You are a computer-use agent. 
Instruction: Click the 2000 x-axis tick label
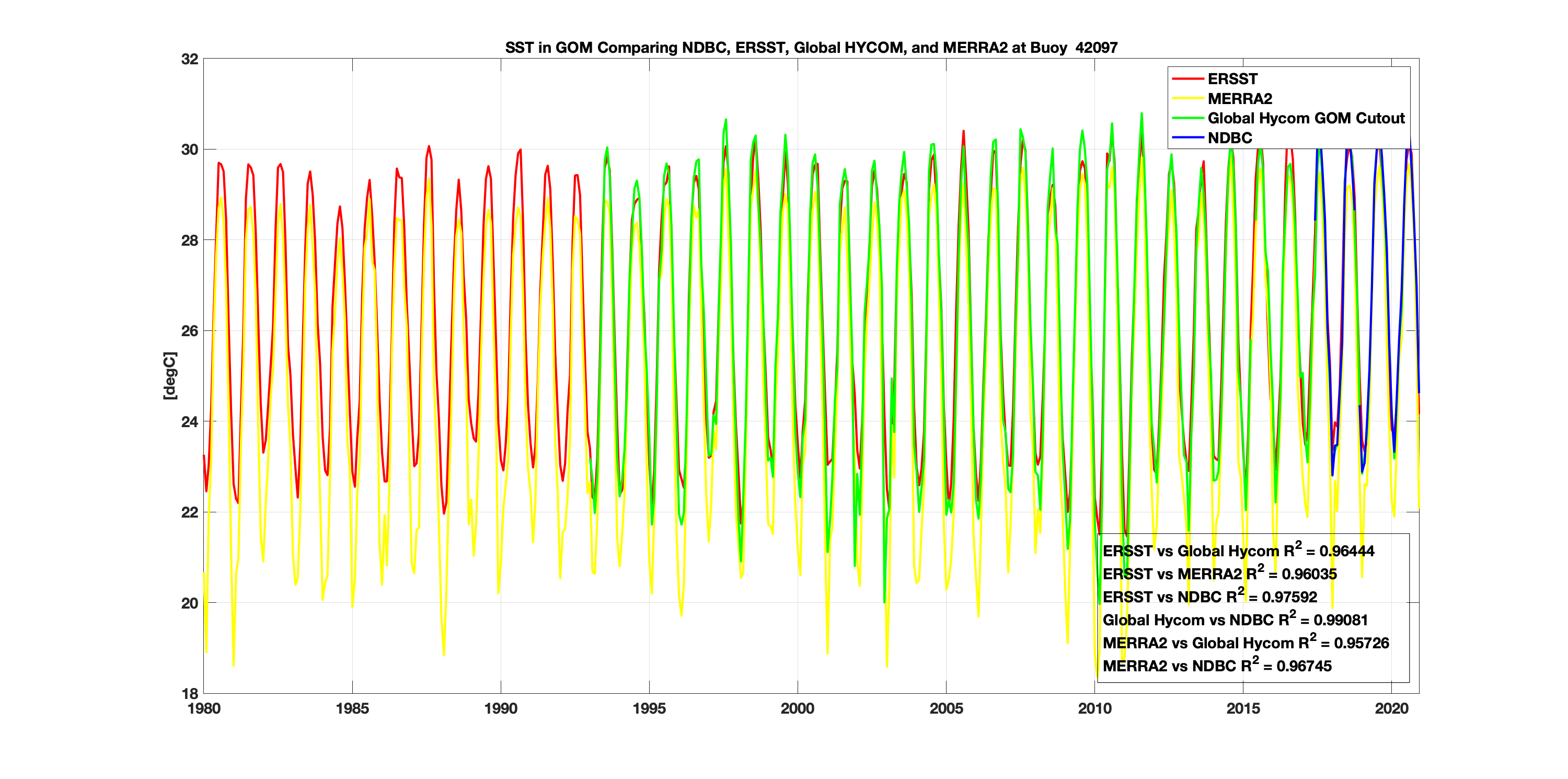point(798,708)
